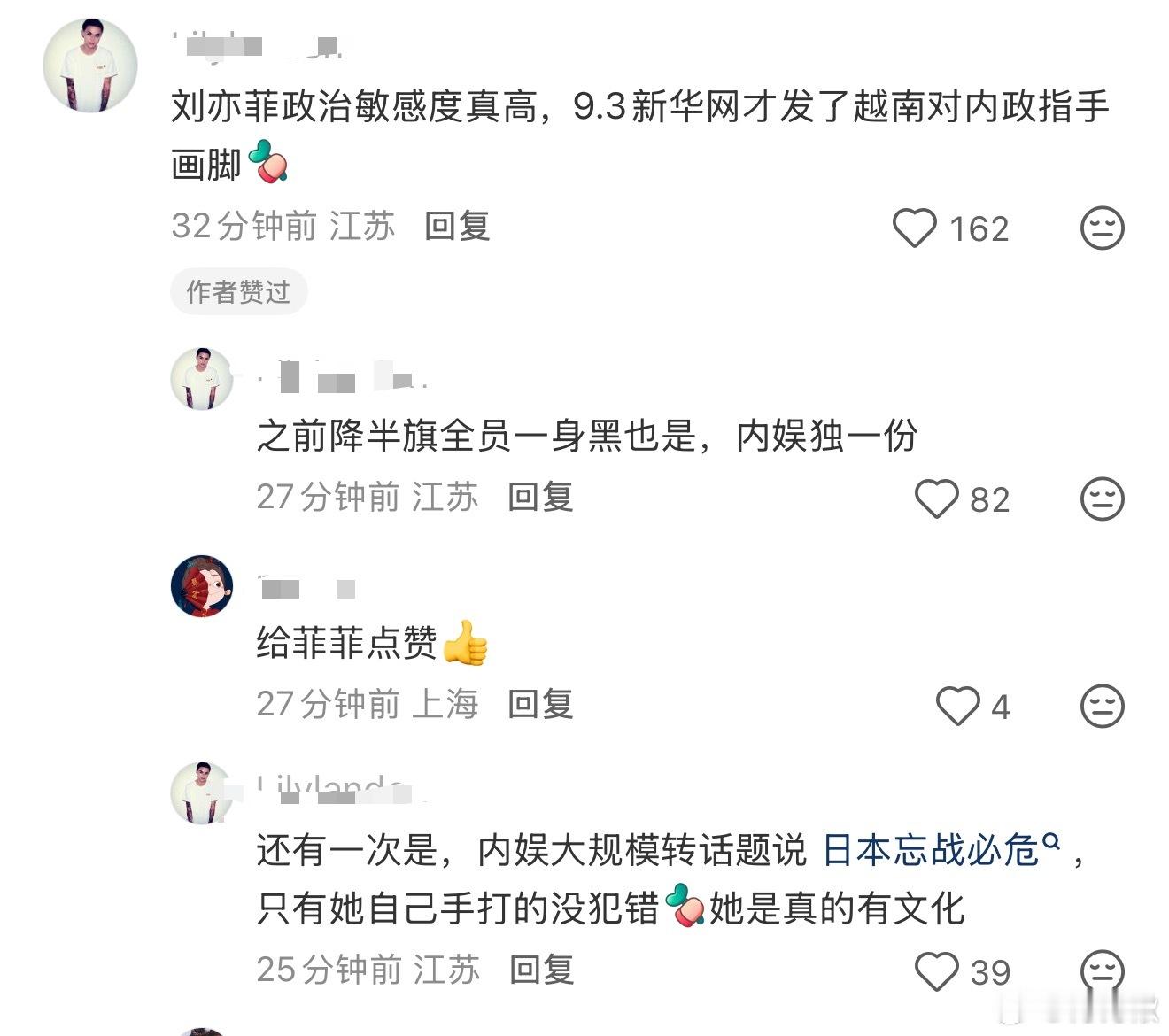Reply to the 25分钟前 江苏 comment
The image size is (1169, 1036).
point(541,970)
